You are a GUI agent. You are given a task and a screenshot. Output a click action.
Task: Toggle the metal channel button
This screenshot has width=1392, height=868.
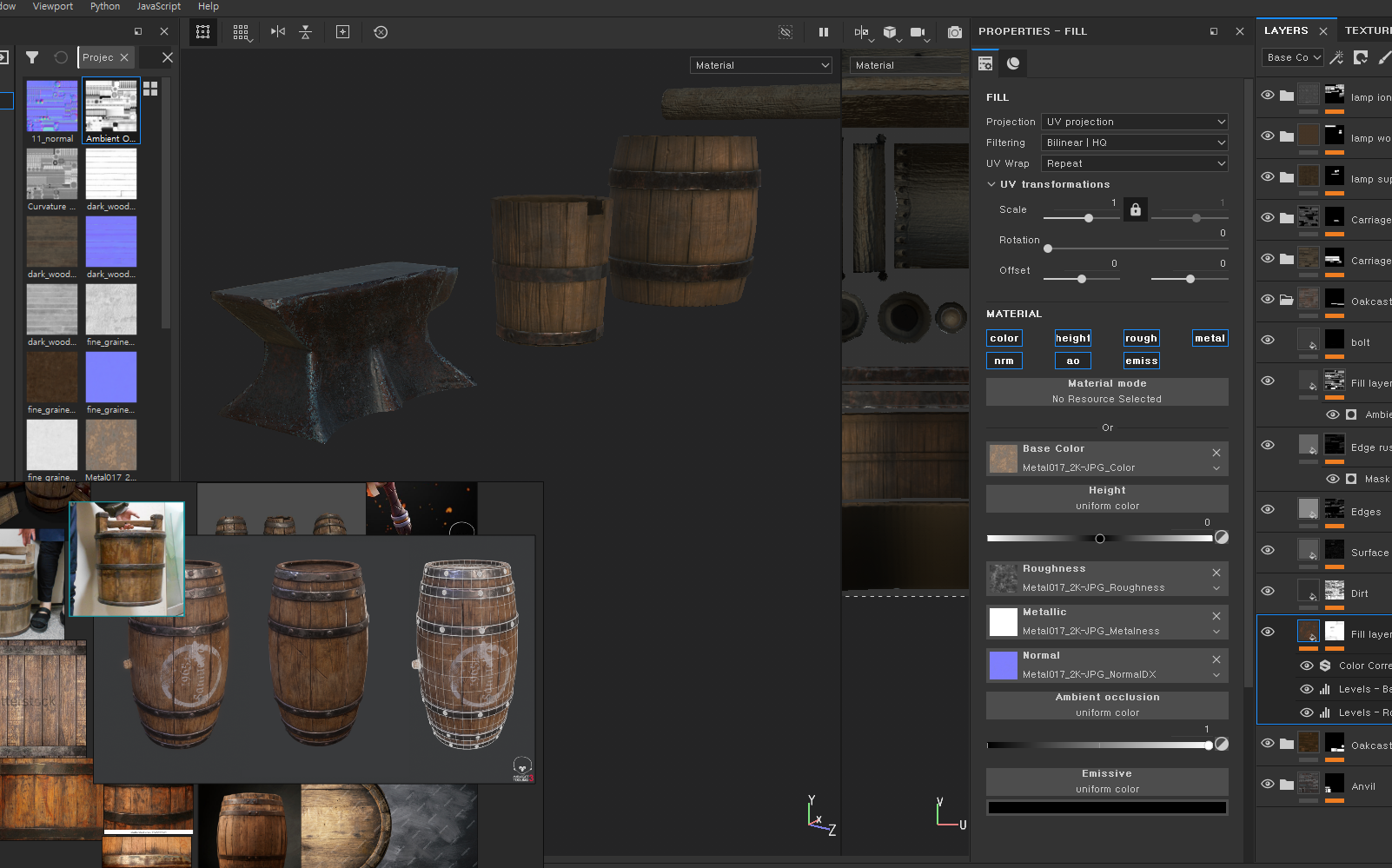click(1210, 338)
